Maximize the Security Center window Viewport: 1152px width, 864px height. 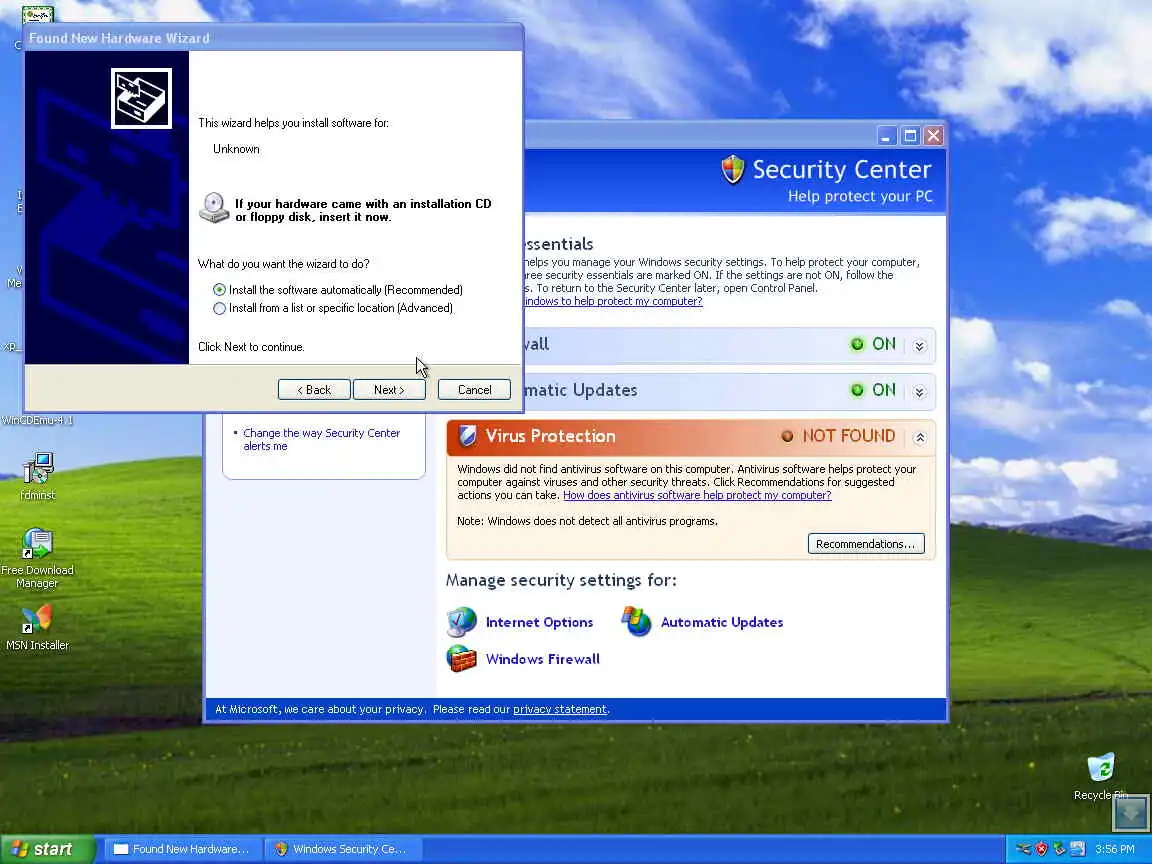[x=910, y=136]
